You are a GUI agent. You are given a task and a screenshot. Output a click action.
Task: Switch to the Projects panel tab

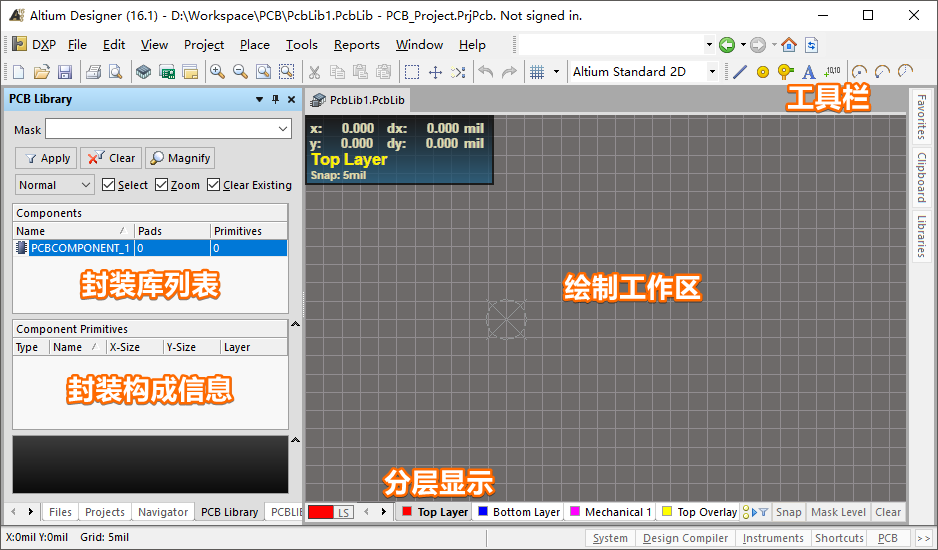(105, 512)
